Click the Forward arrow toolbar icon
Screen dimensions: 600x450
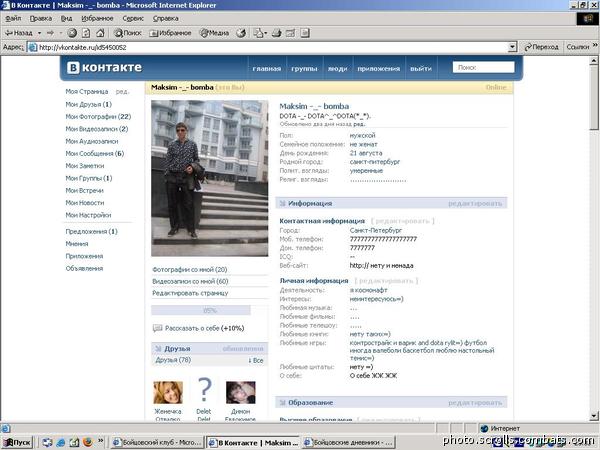[x=51, y=33]
